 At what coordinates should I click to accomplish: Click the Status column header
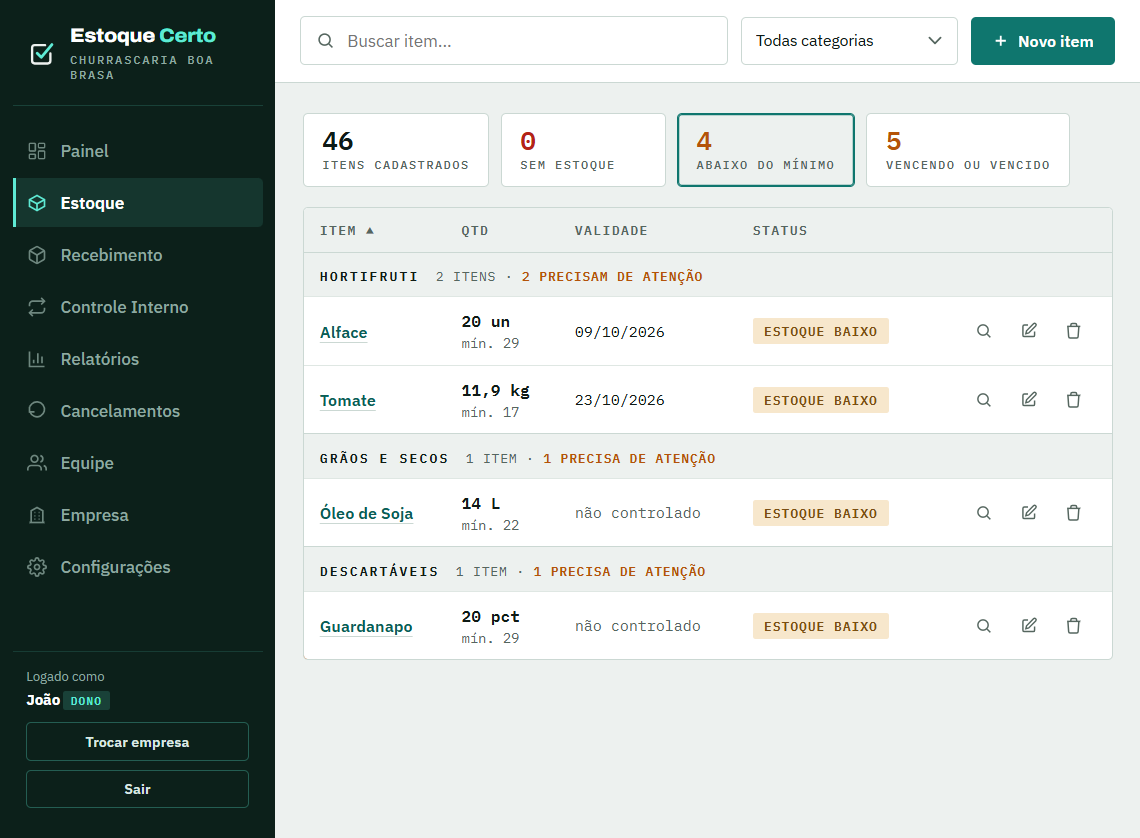click(779, 230)
